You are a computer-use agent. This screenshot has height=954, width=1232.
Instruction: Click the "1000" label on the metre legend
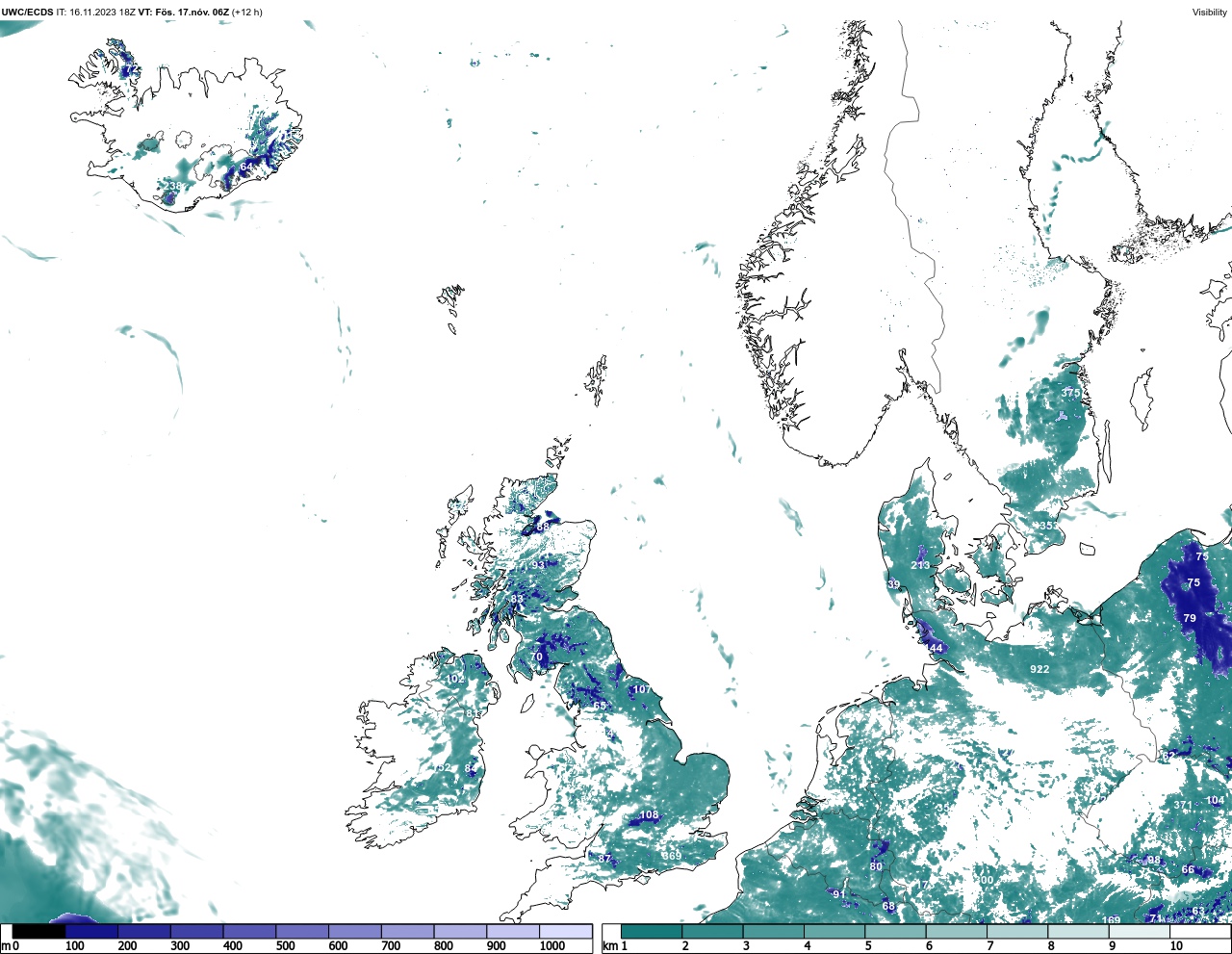pyautogui.click(x=552, y=947)
